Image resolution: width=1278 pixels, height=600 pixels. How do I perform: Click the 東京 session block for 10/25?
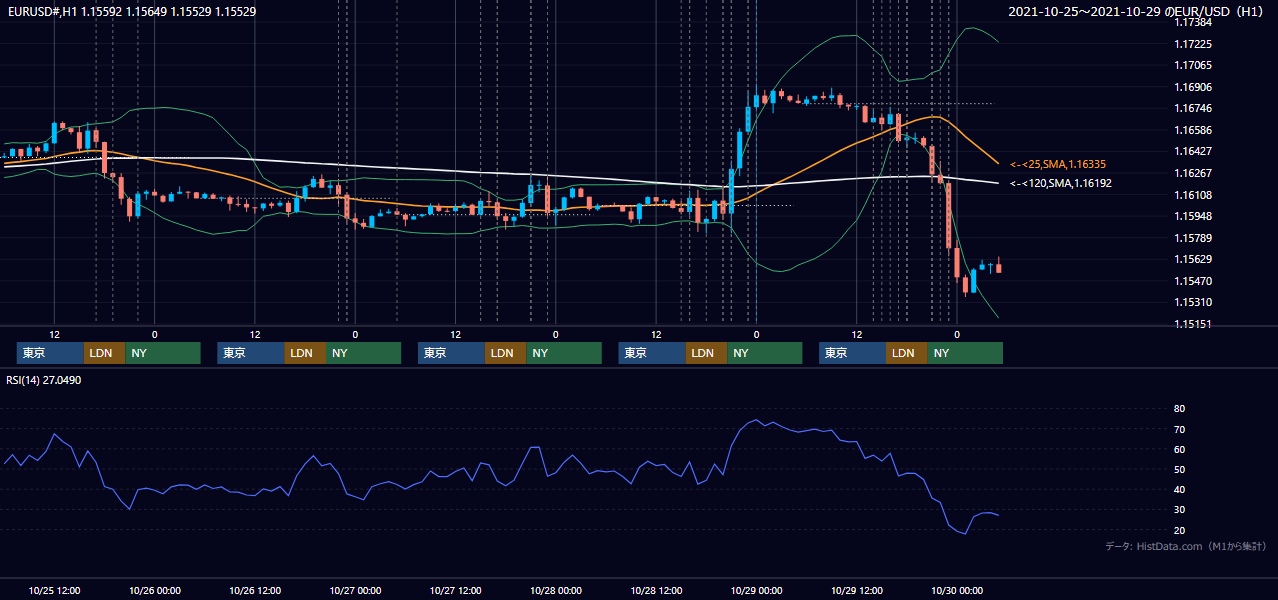[50, 353]
